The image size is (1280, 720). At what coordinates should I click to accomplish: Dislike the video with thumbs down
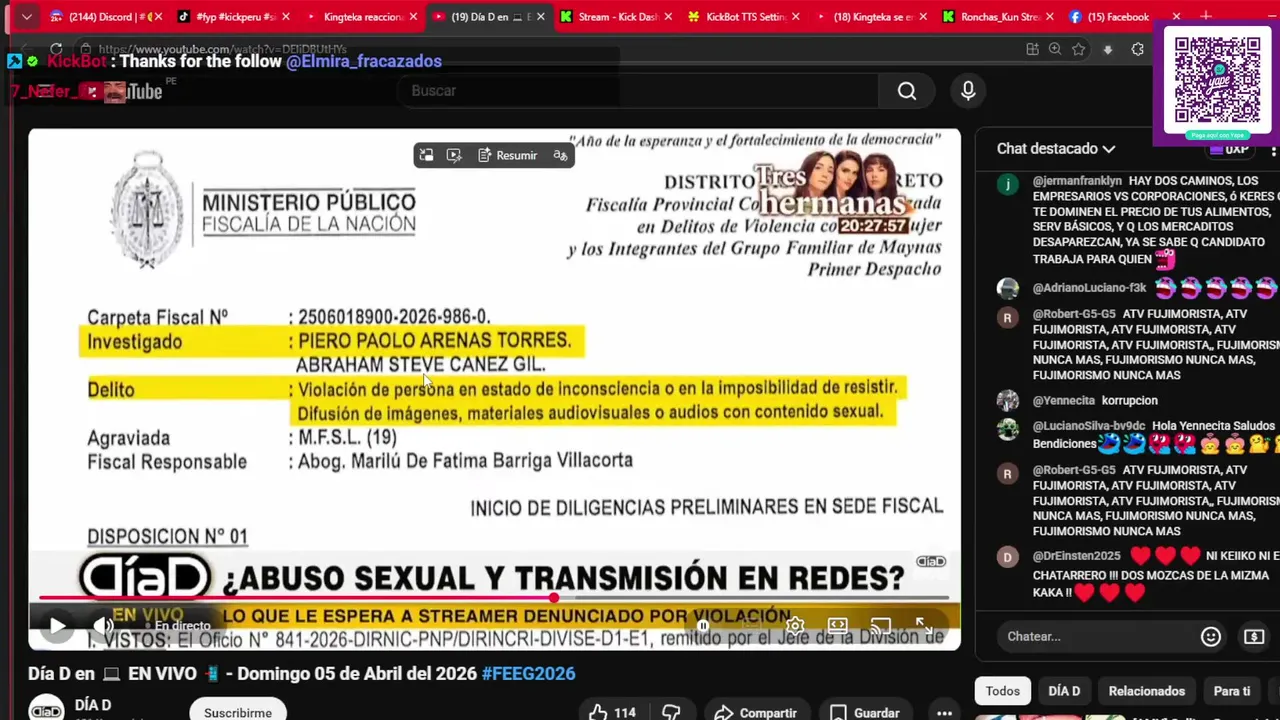[x=672, y=712]
